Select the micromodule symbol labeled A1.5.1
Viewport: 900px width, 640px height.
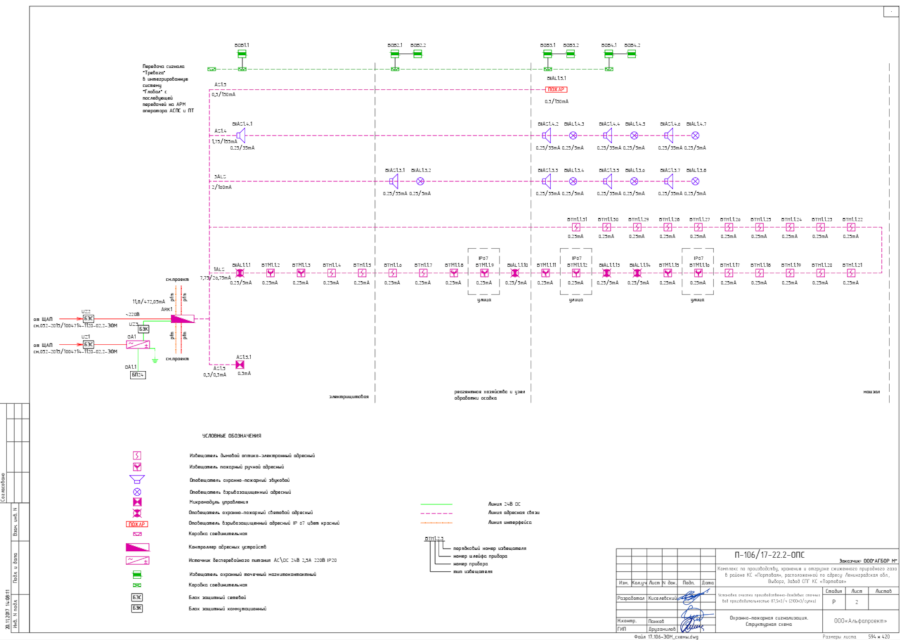(240, 364)
